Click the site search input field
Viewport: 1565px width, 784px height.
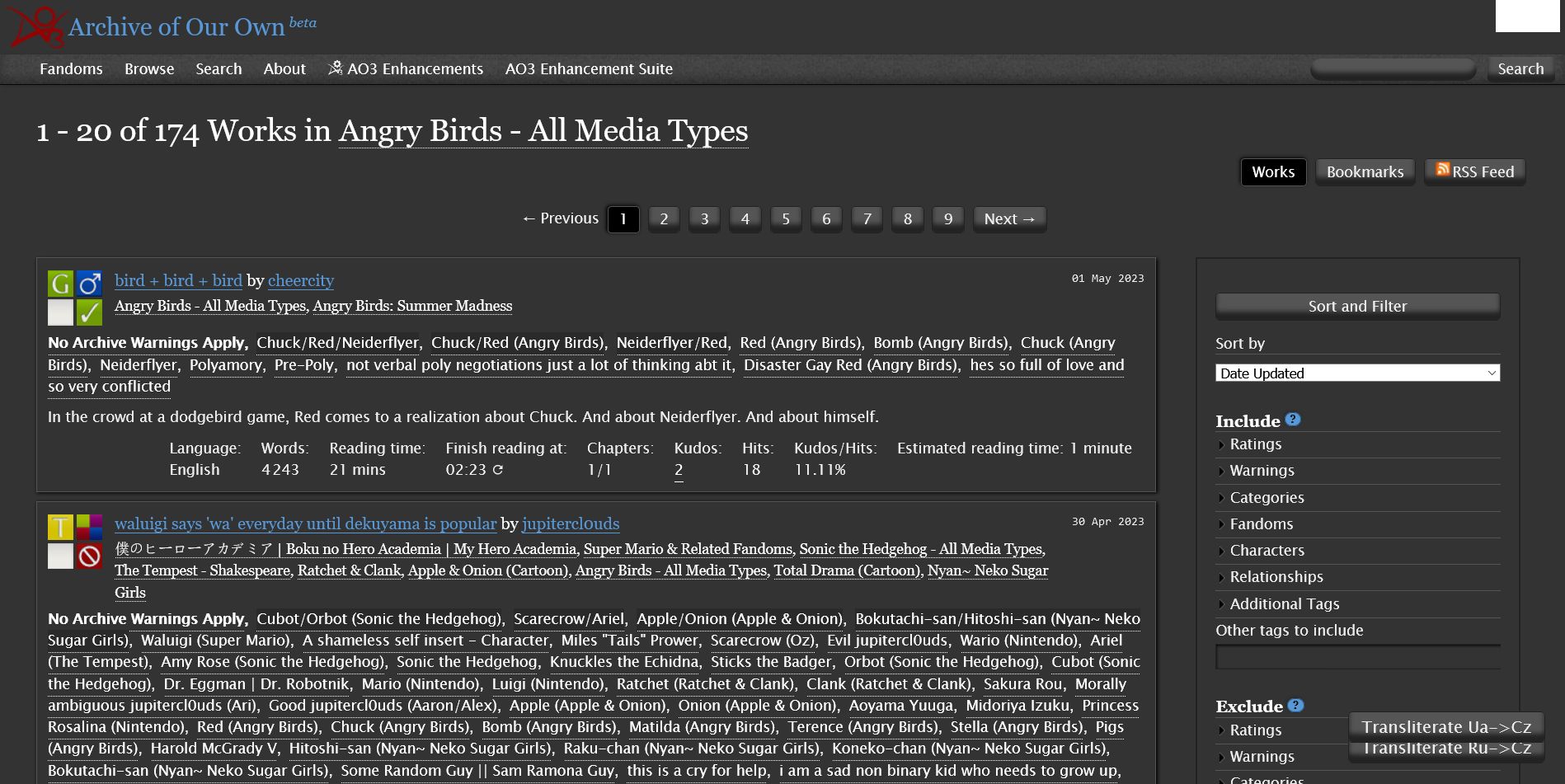pos(1393,69)
